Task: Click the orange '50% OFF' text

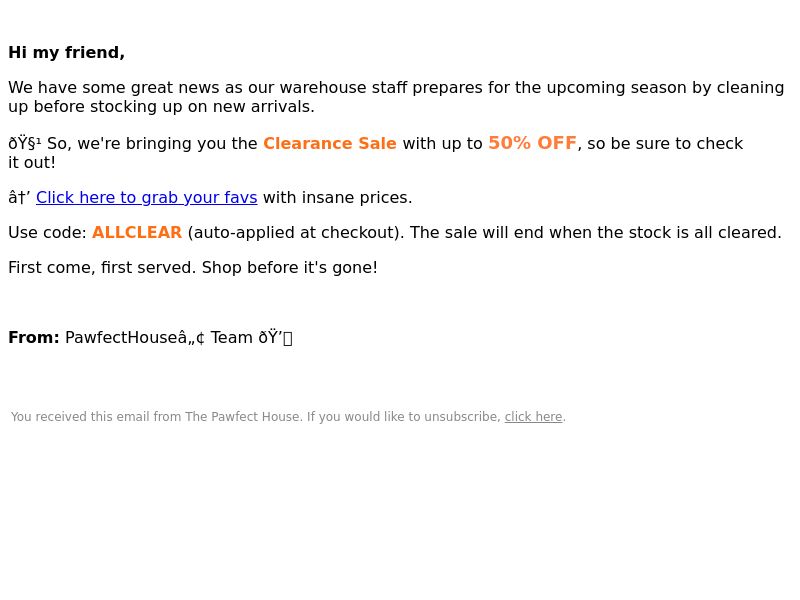Action: [x=532, y=143]
